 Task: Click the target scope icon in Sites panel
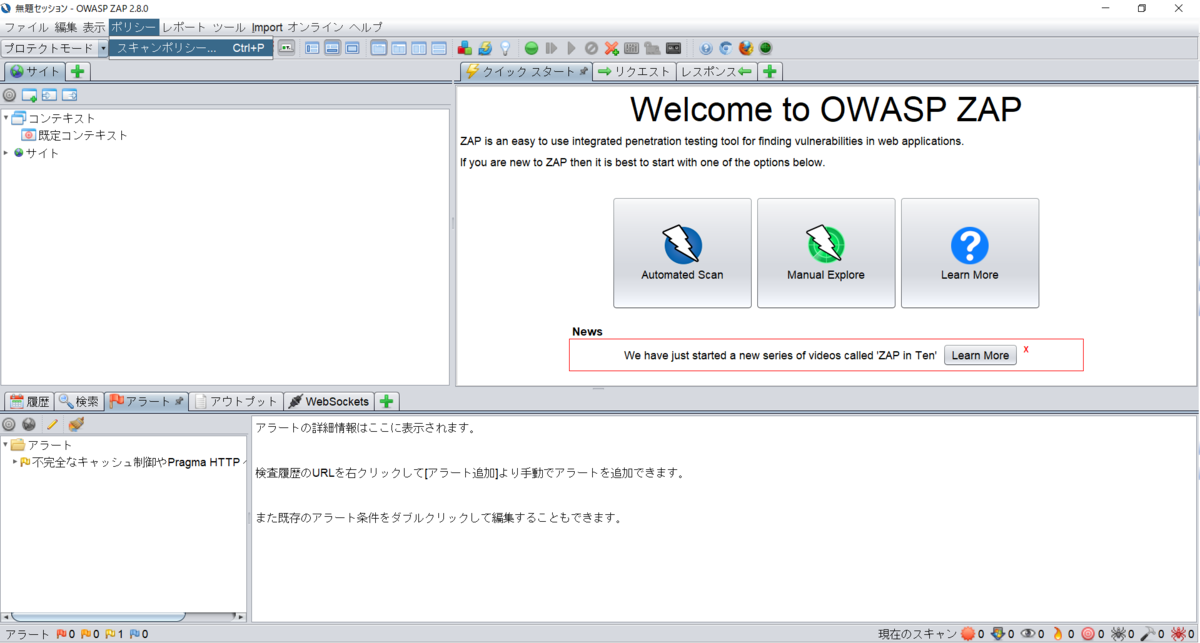point(9,95)
